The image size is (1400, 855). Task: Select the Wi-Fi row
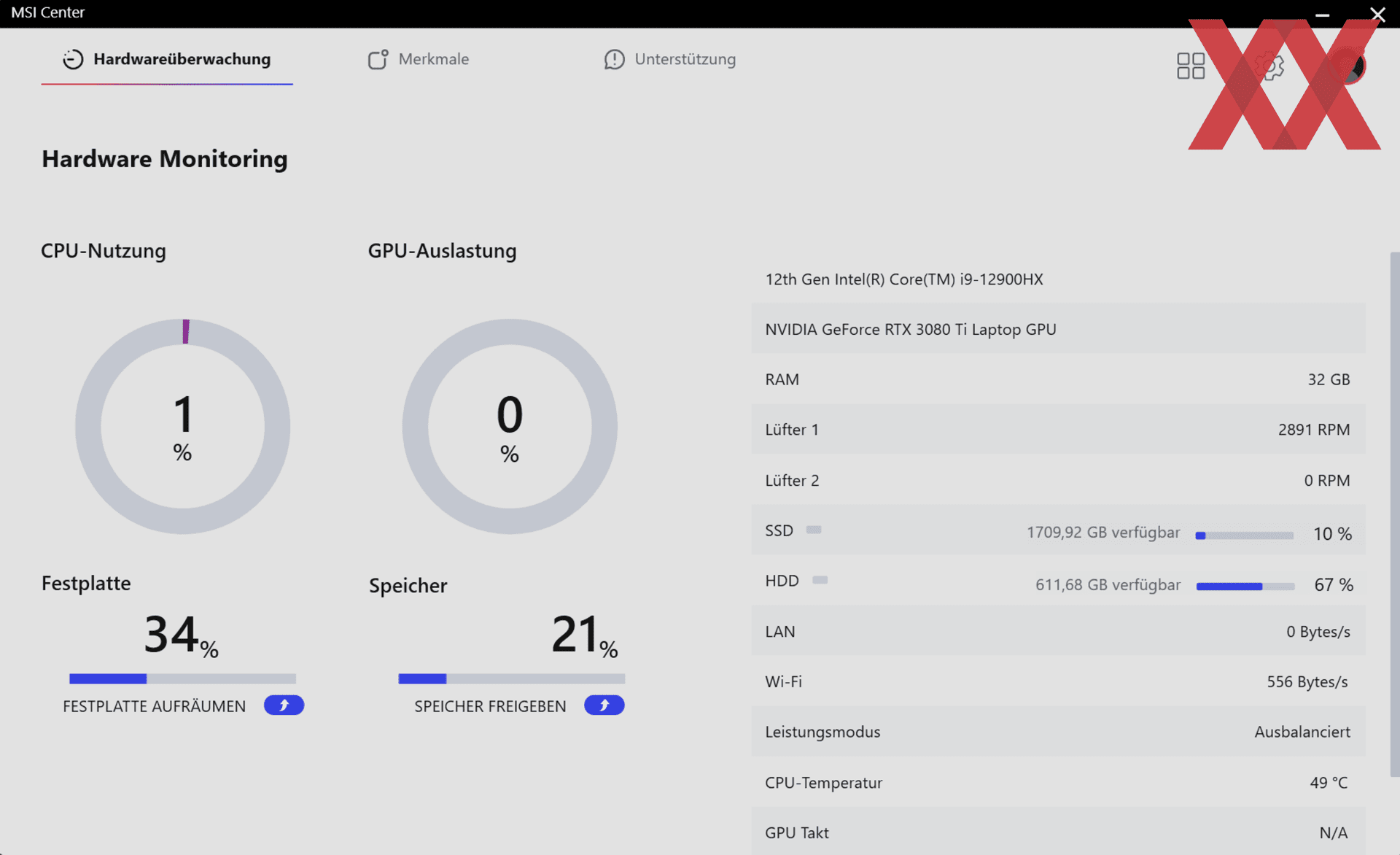click(x=1058, y=681)
